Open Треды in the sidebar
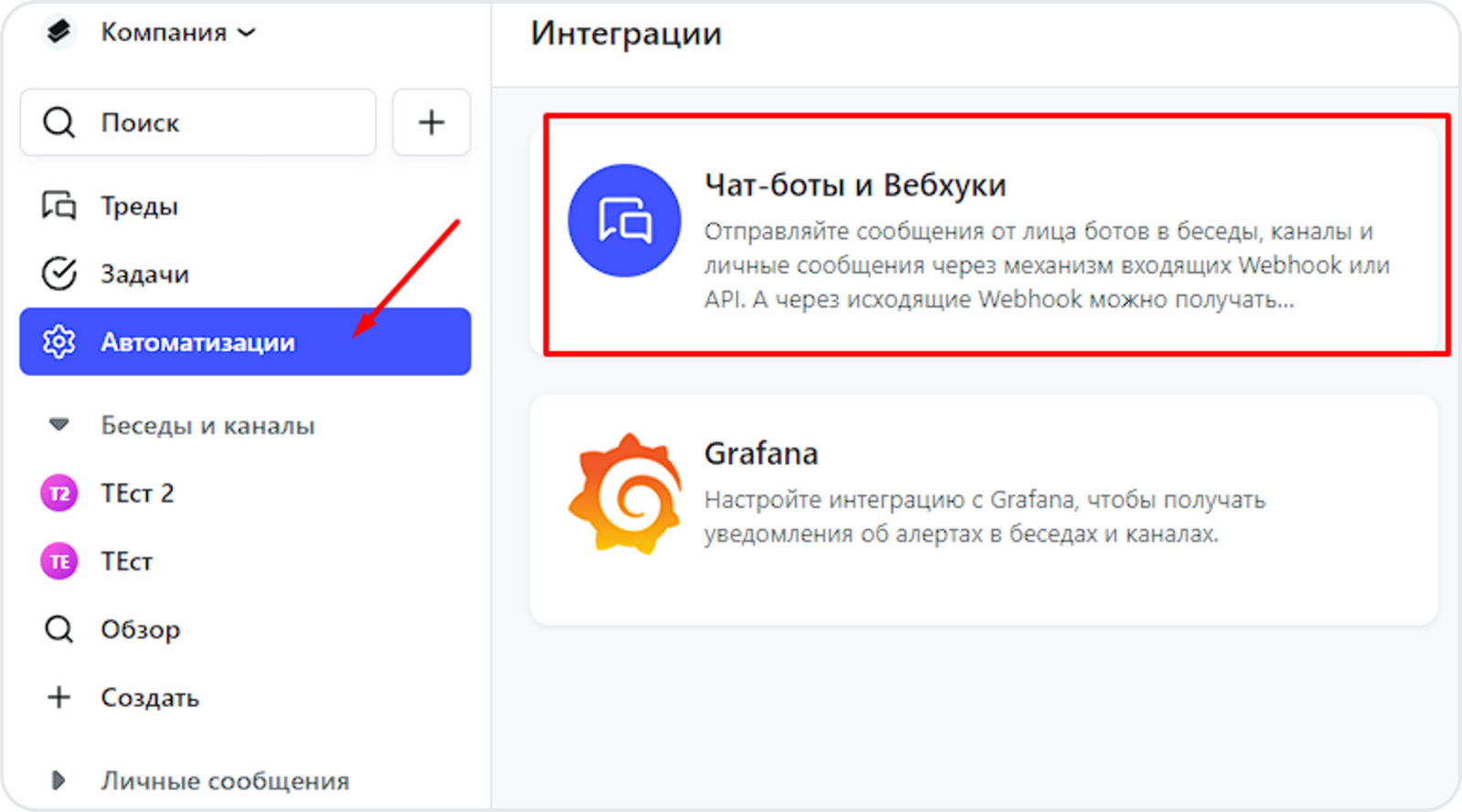Screen dimensions: 1462x812 point(139,206)
